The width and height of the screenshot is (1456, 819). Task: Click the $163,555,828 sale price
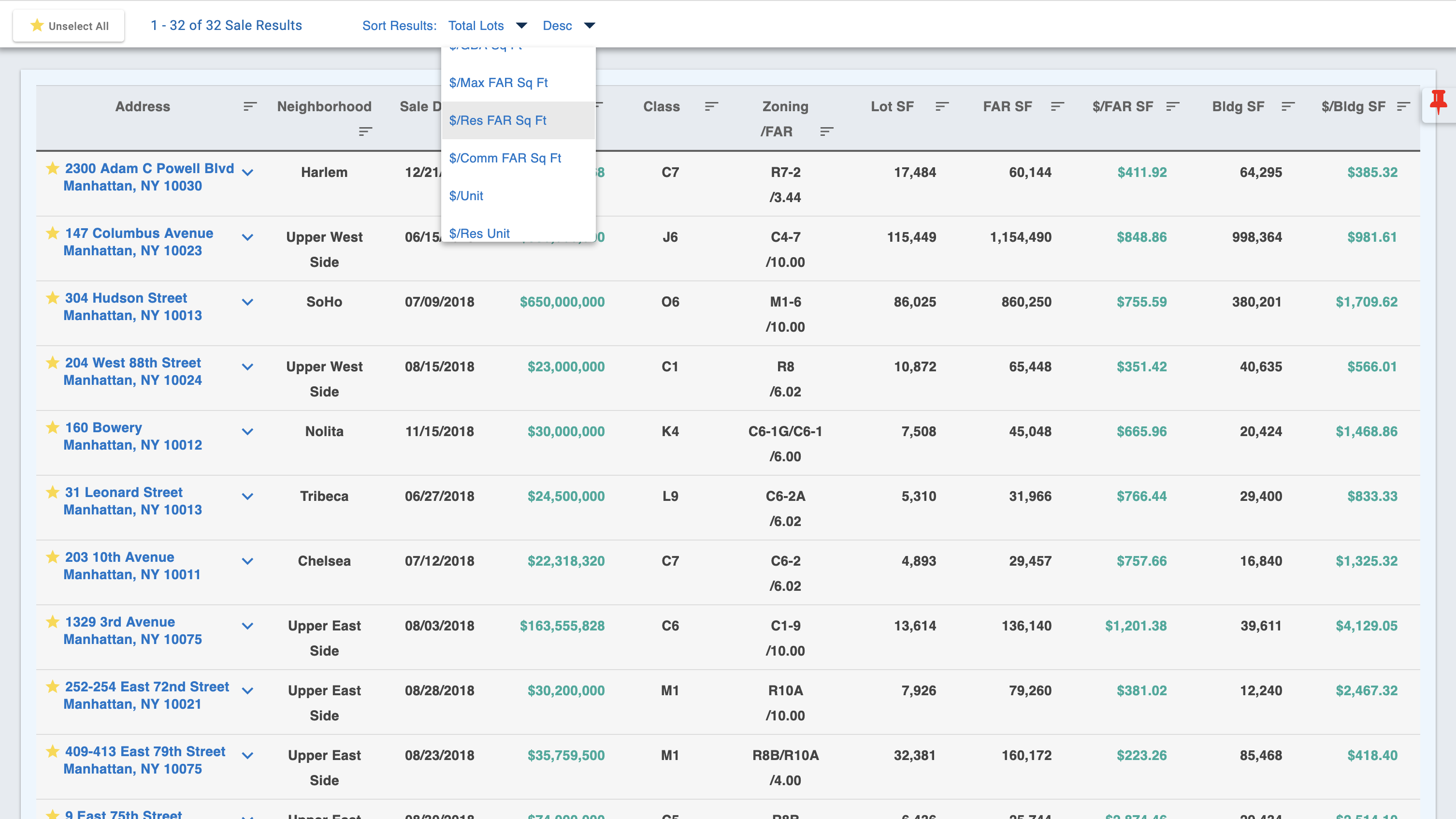coord(562,626)
